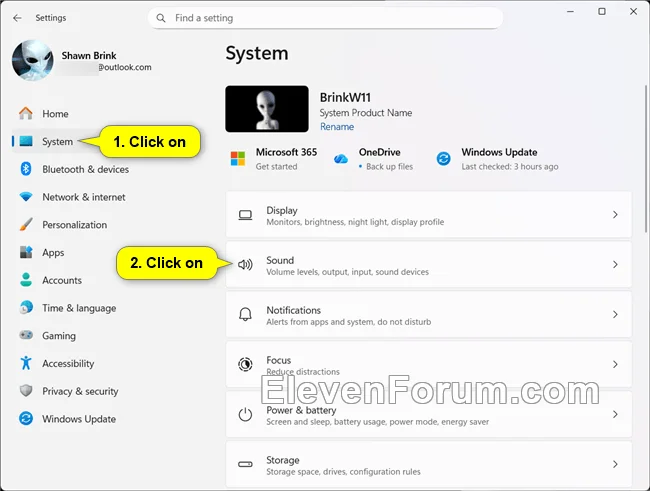Expand the Notifications settings chevron

tap(615, 314)
